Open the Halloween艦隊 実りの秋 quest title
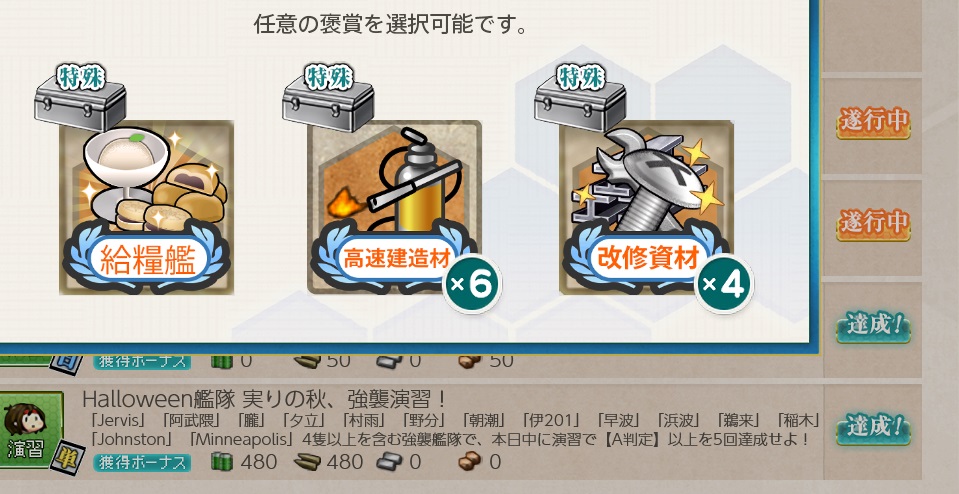 (265, 399)
